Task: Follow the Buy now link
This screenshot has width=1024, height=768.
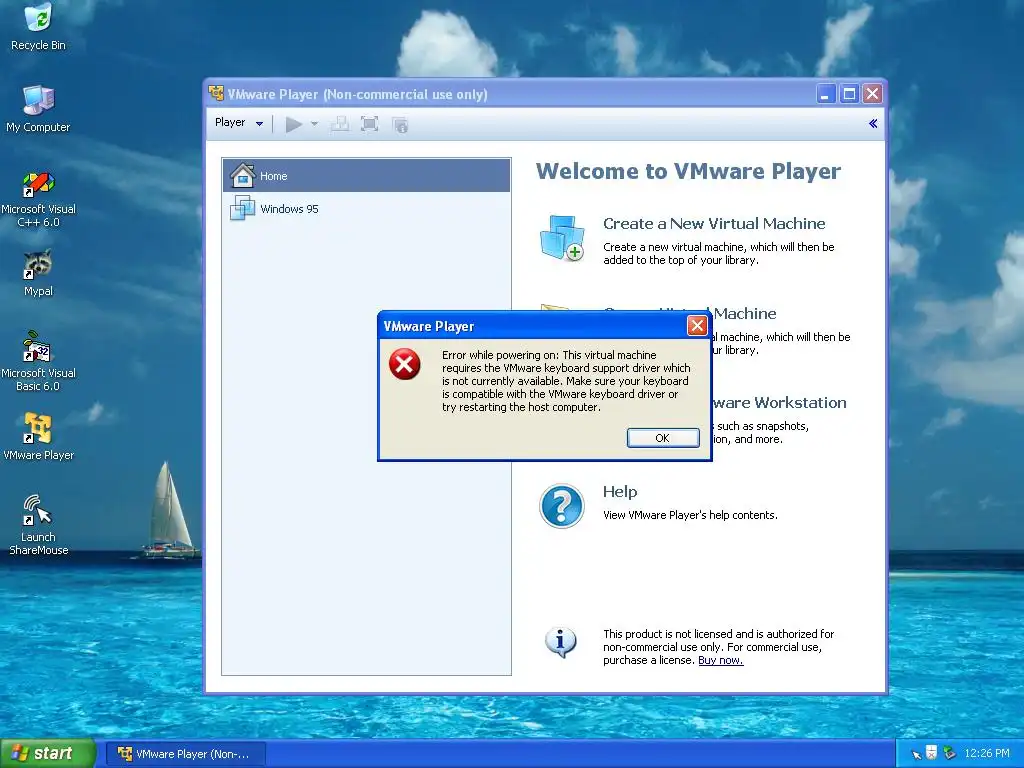Action: [720, 660]
